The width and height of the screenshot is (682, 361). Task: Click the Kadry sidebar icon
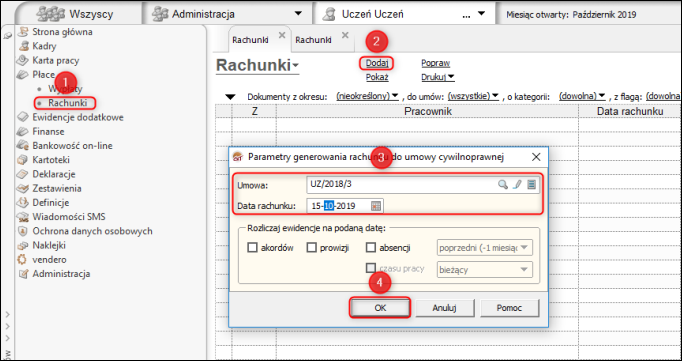pyautogui.click(x=23, y=46)
